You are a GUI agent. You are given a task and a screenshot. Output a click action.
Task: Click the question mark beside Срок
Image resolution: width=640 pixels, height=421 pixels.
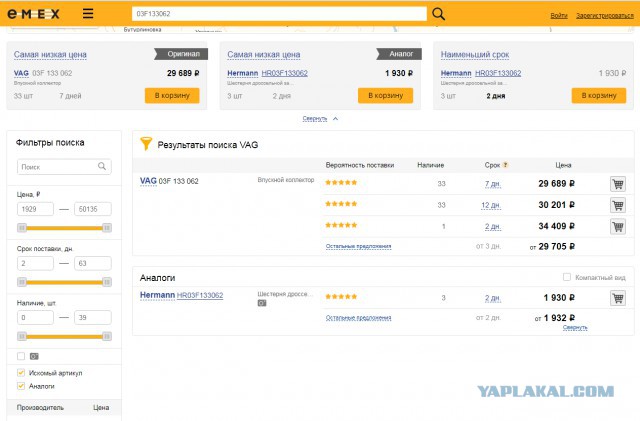coord(505,165)
